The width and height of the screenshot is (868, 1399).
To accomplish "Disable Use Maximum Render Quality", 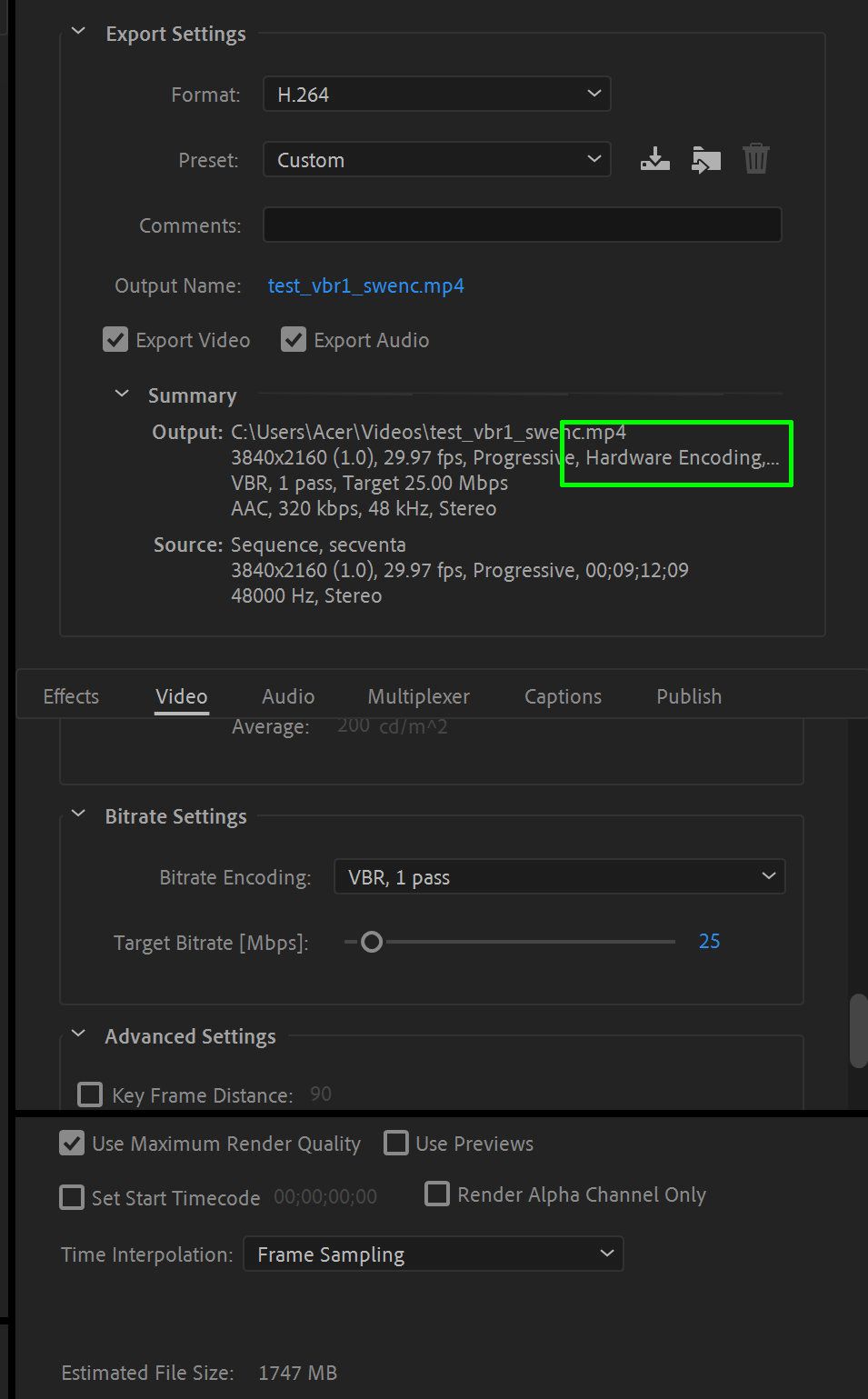I will point(72,1144).
